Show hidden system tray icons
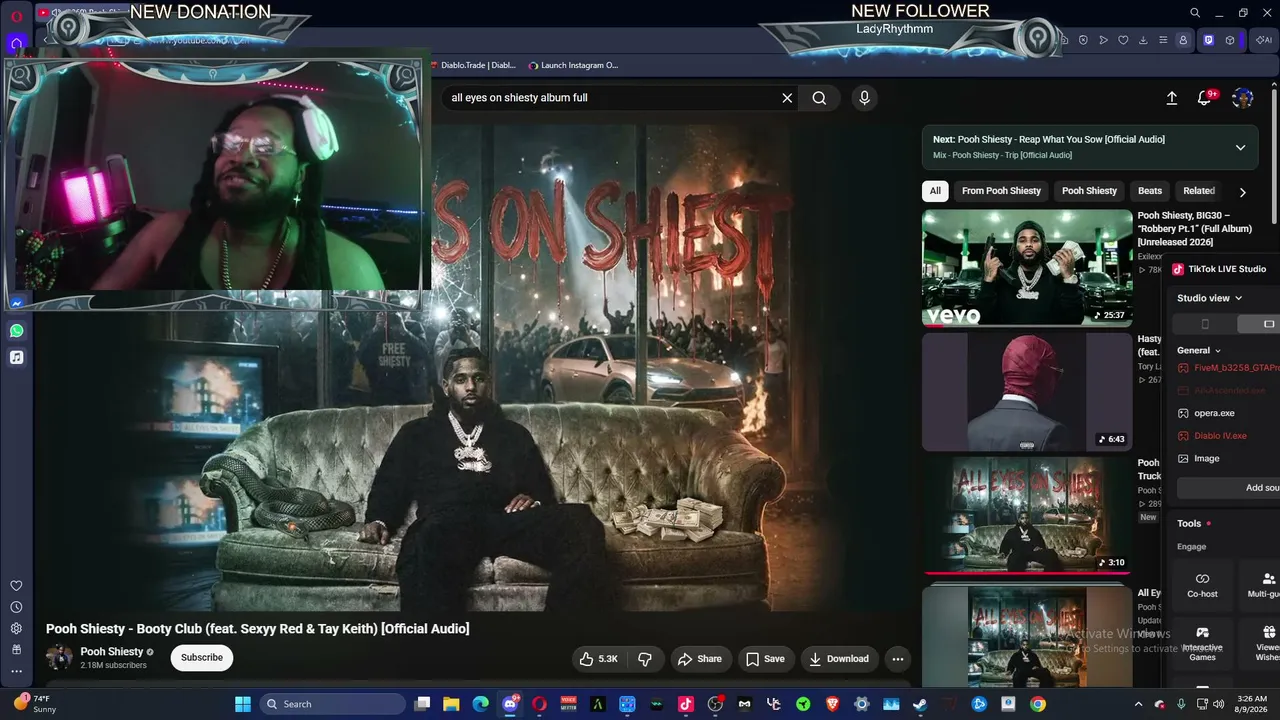This screenshot has width=1280, height=720. [1138, 704]
